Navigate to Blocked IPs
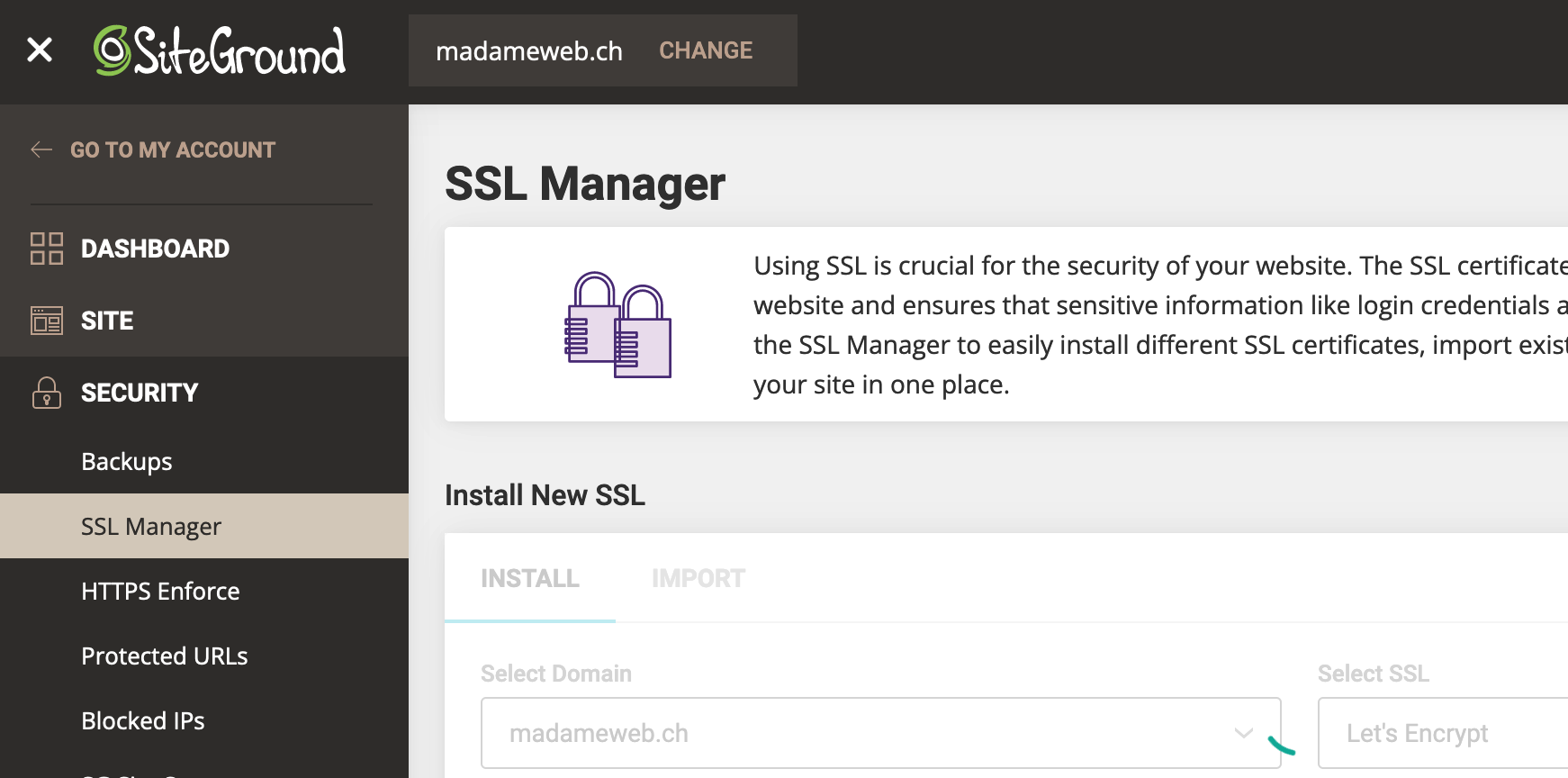Viewport: 1568px width, 778px height. coord(143,720)
